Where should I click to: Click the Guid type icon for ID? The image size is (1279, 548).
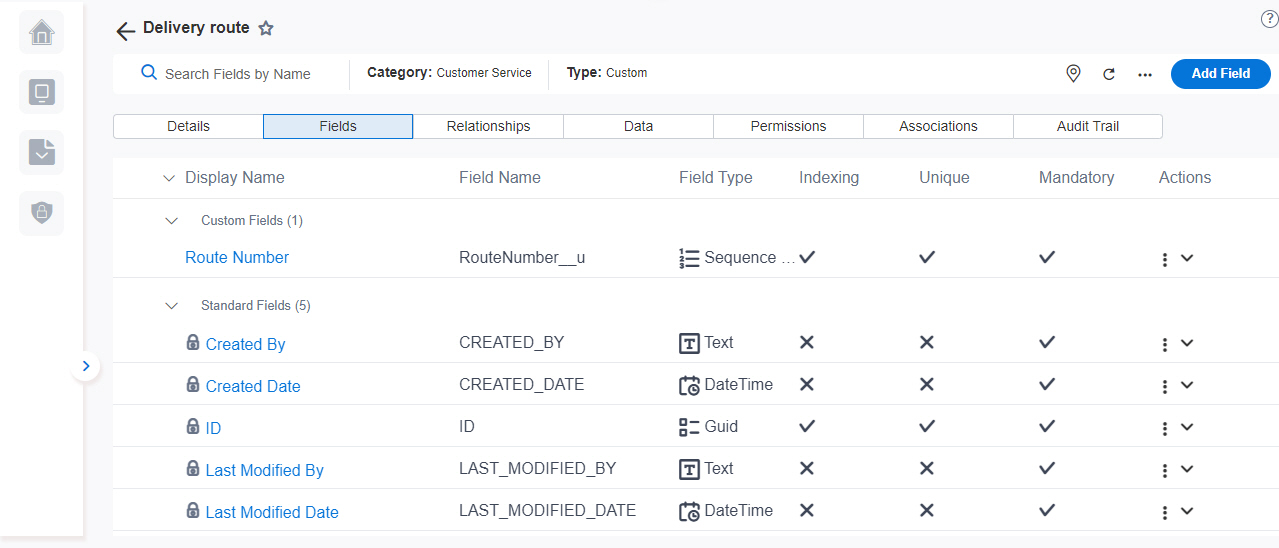coord(689,428)
